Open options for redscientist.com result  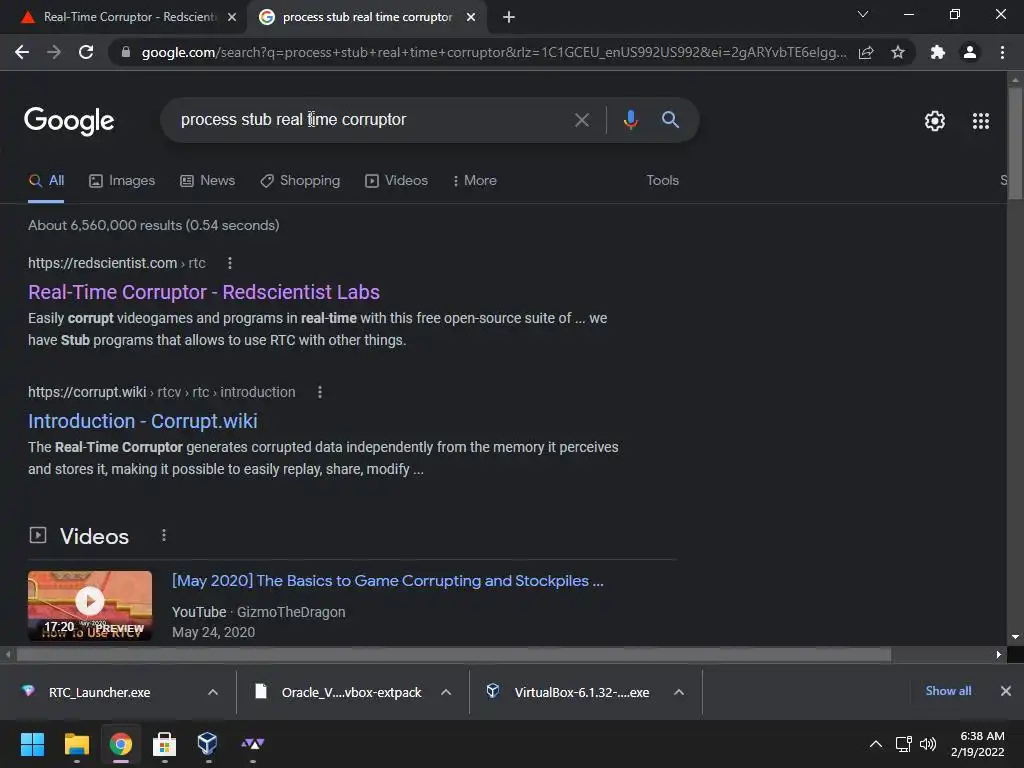(229, 263)
